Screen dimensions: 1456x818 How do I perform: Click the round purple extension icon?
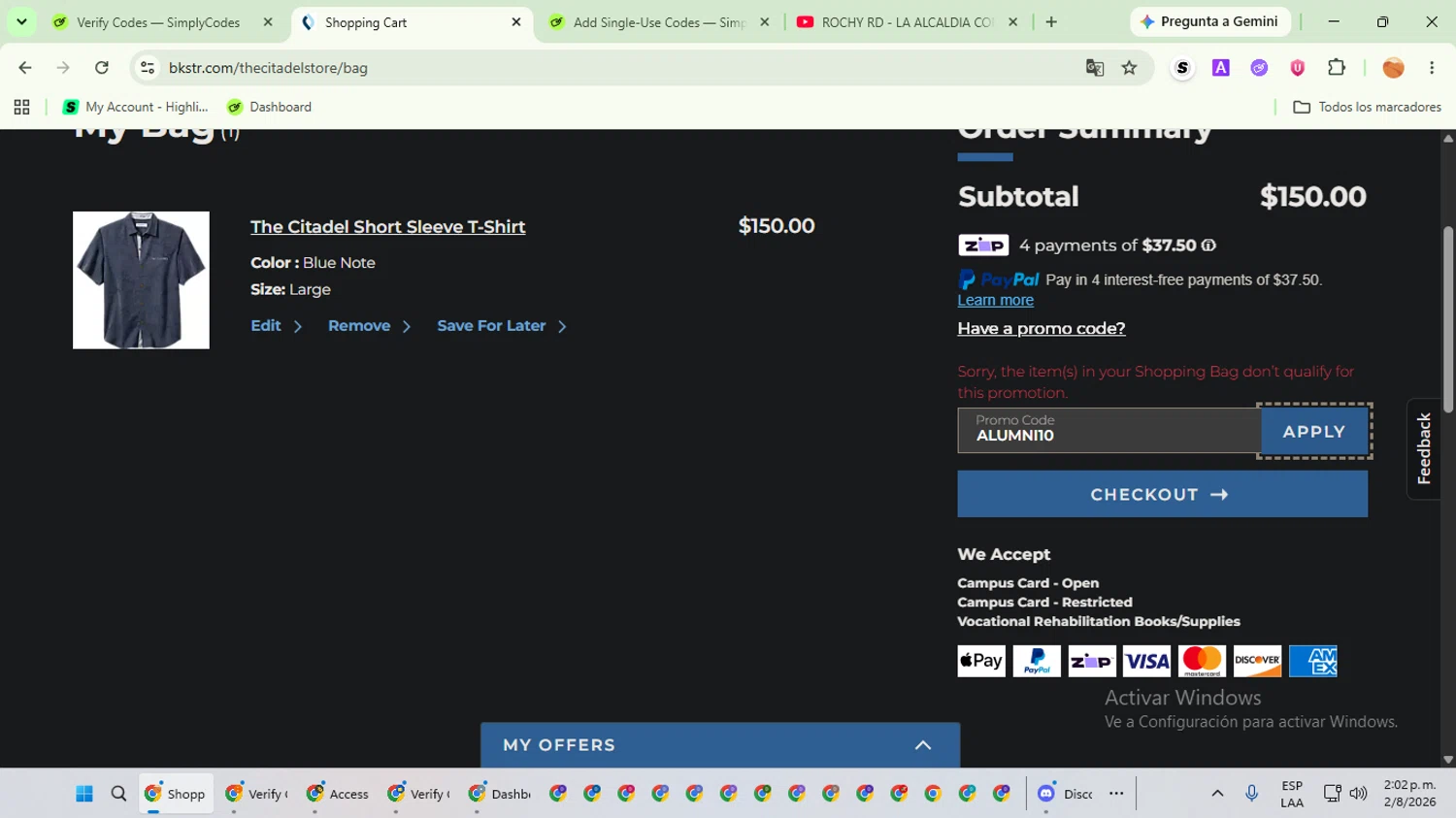click(1259, 68)
